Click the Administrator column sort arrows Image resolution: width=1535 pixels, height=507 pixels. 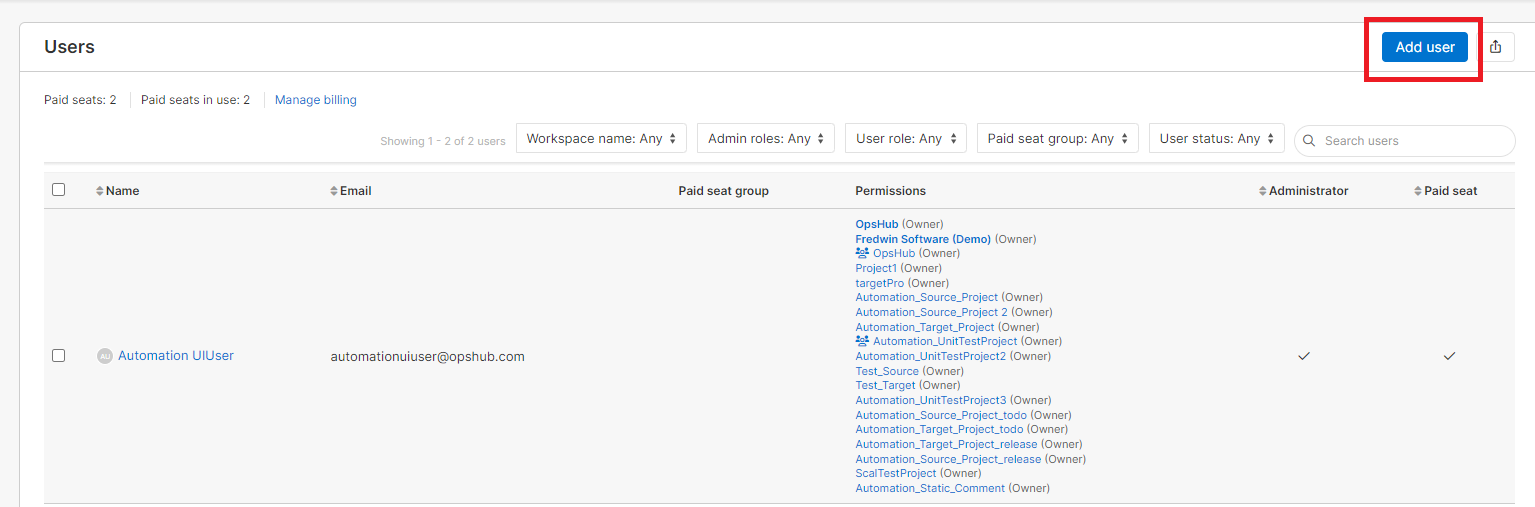(1263, 191)
